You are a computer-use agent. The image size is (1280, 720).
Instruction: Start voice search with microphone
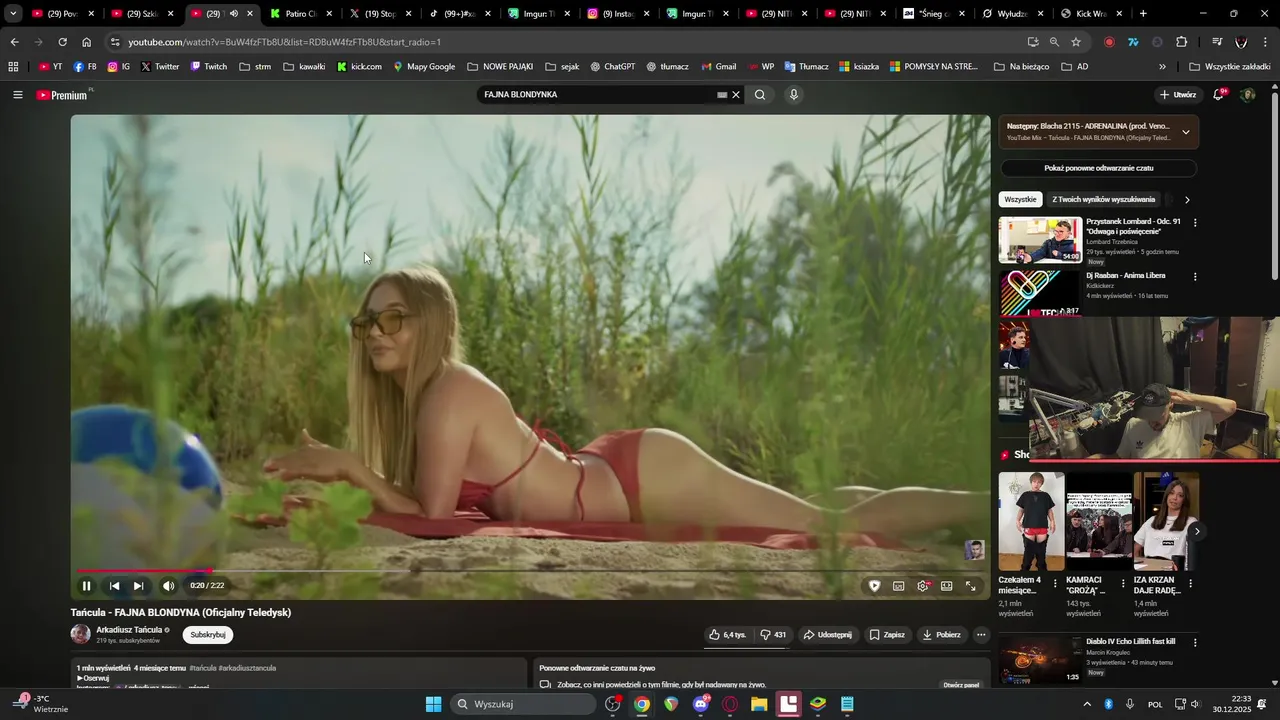pyautogui.click(x=794, y=95)
